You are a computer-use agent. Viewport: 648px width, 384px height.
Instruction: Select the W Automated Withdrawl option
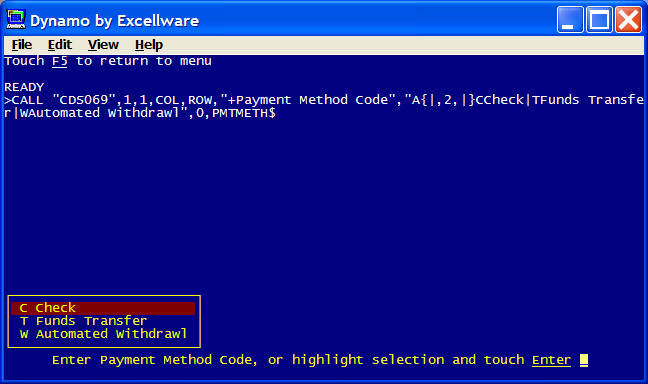coord(103,334)
